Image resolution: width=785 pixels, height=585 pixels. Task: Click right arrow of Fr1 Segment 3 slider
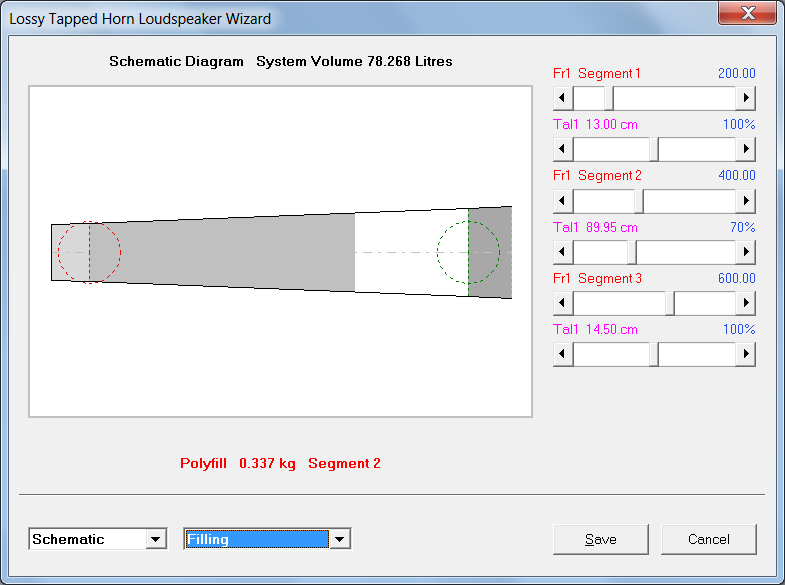745,303
